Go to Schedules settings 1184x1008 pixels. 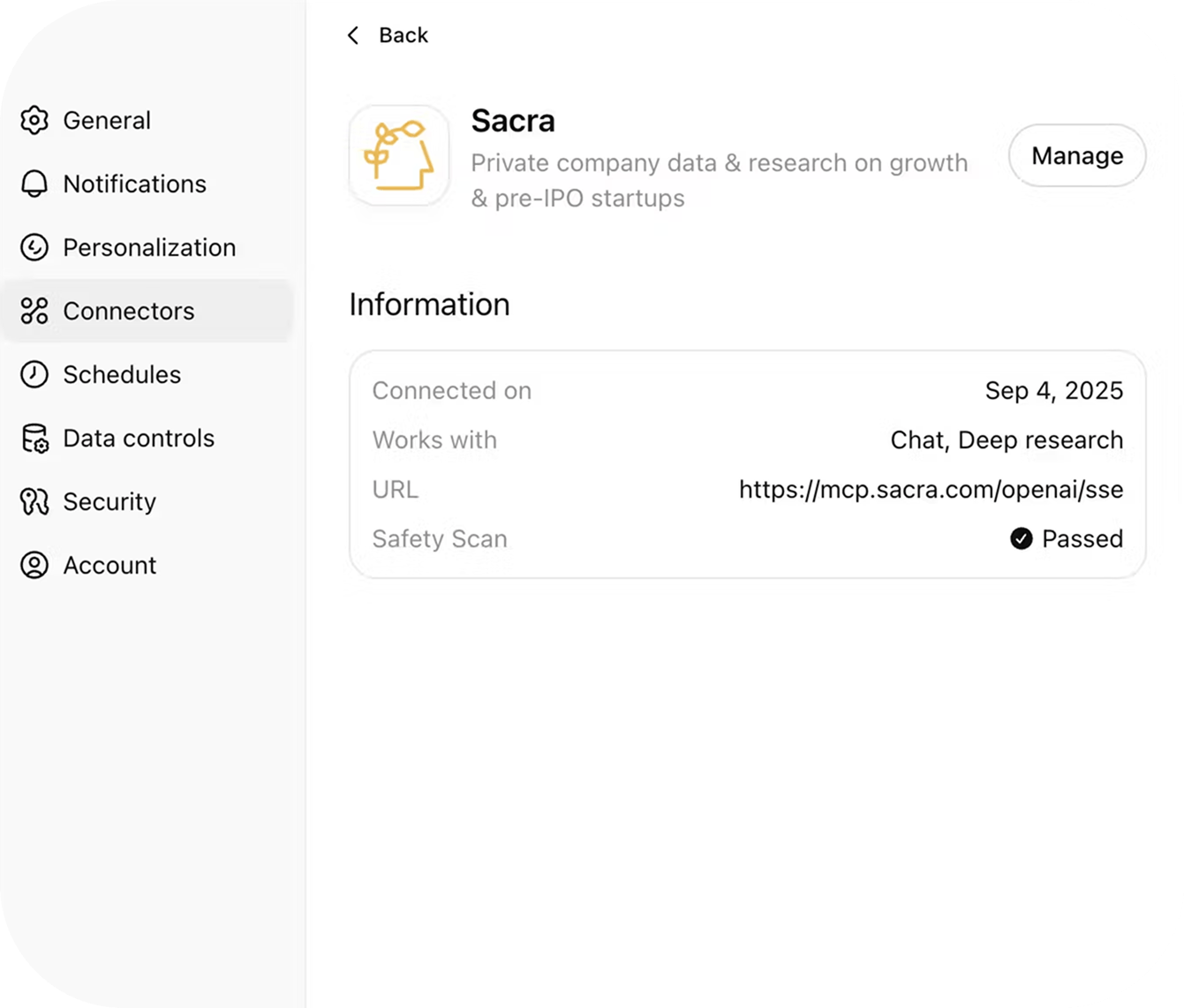(147, 374)
